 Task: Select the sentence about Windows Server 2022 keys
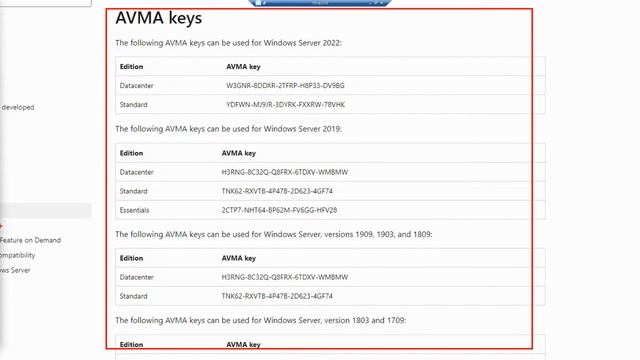pos(229,43)
